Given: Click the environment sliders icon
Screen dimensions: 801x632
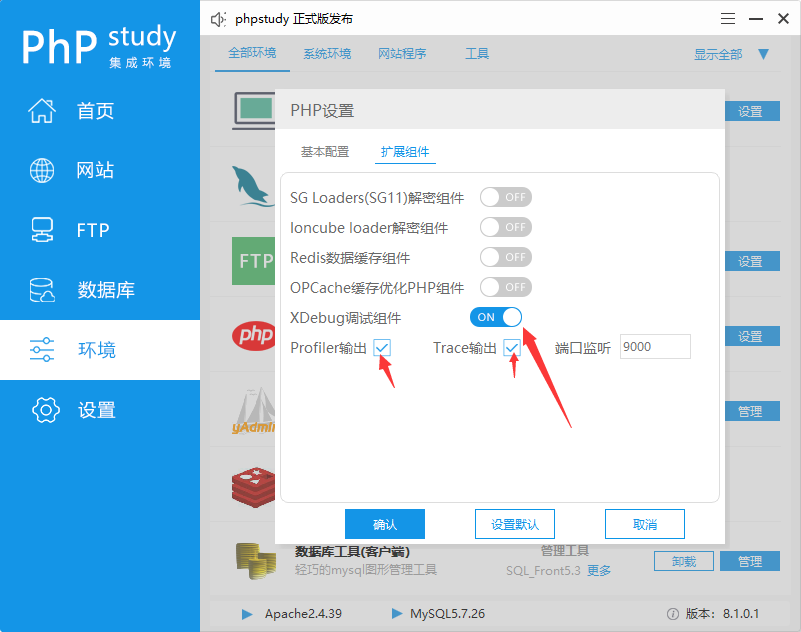Looking at the screenshot, I should [42, 349].
